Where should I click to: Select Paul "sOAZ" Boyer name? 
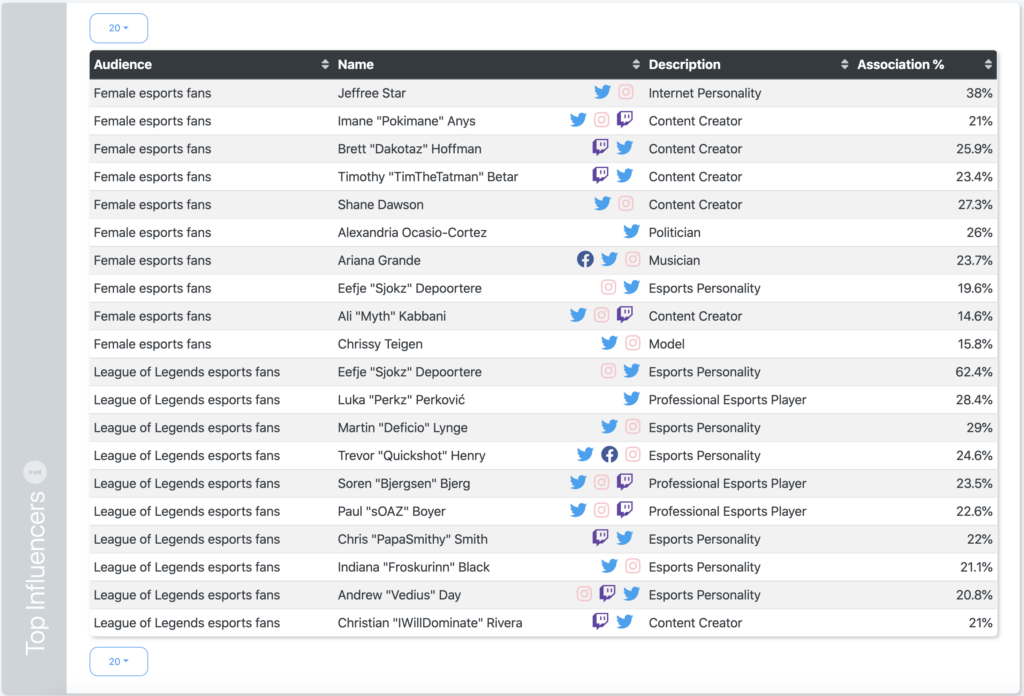point(391,512)
